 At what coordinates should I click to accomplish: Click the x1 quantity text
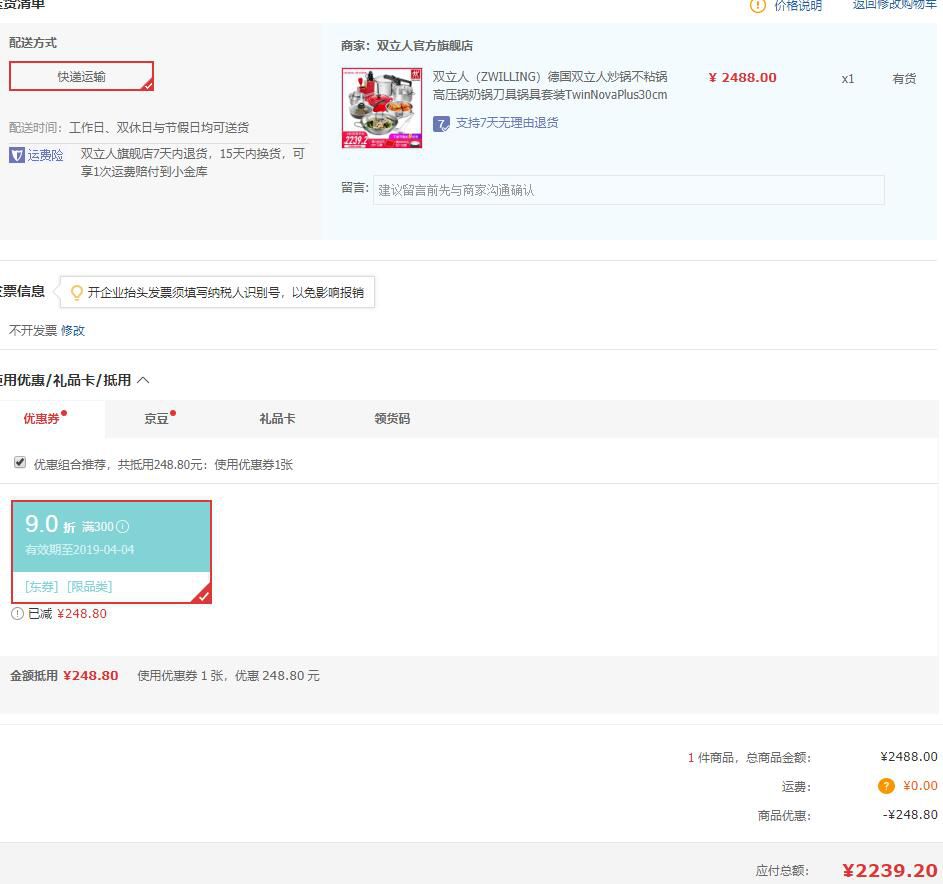847,79
